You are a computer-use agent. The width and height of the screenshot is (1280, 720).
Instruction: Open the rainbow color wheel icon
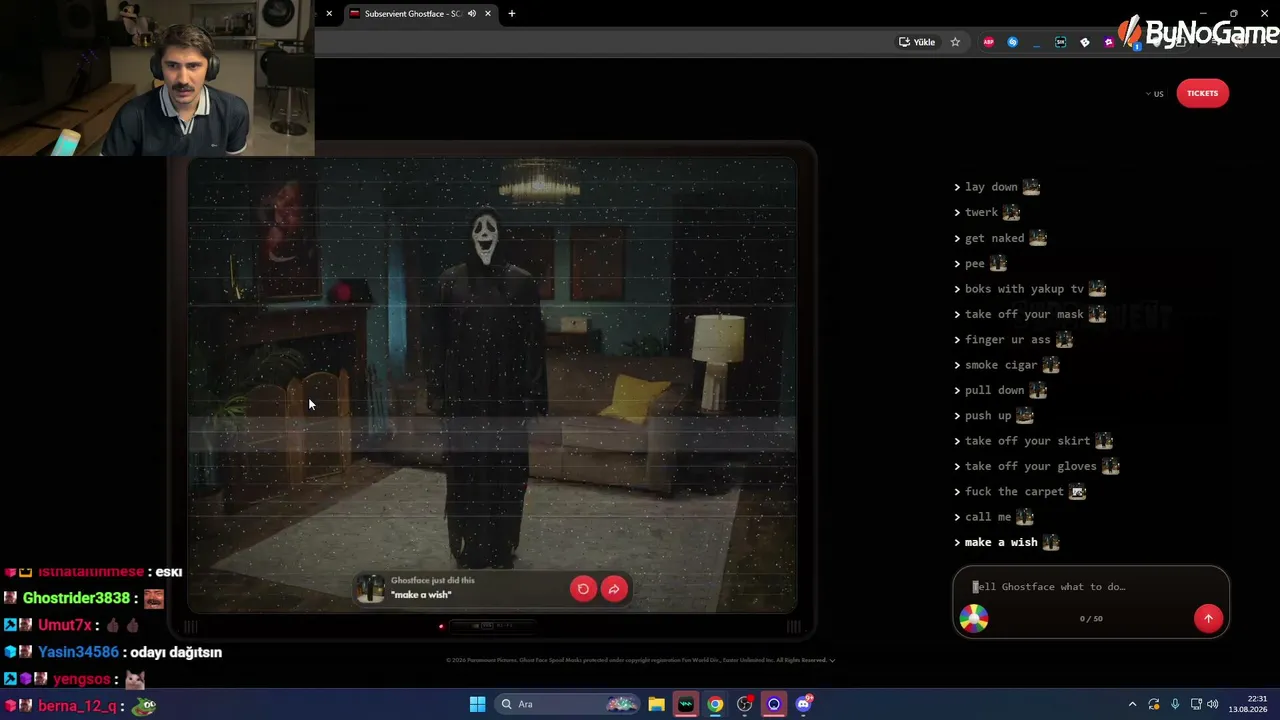tap(974, 618)
